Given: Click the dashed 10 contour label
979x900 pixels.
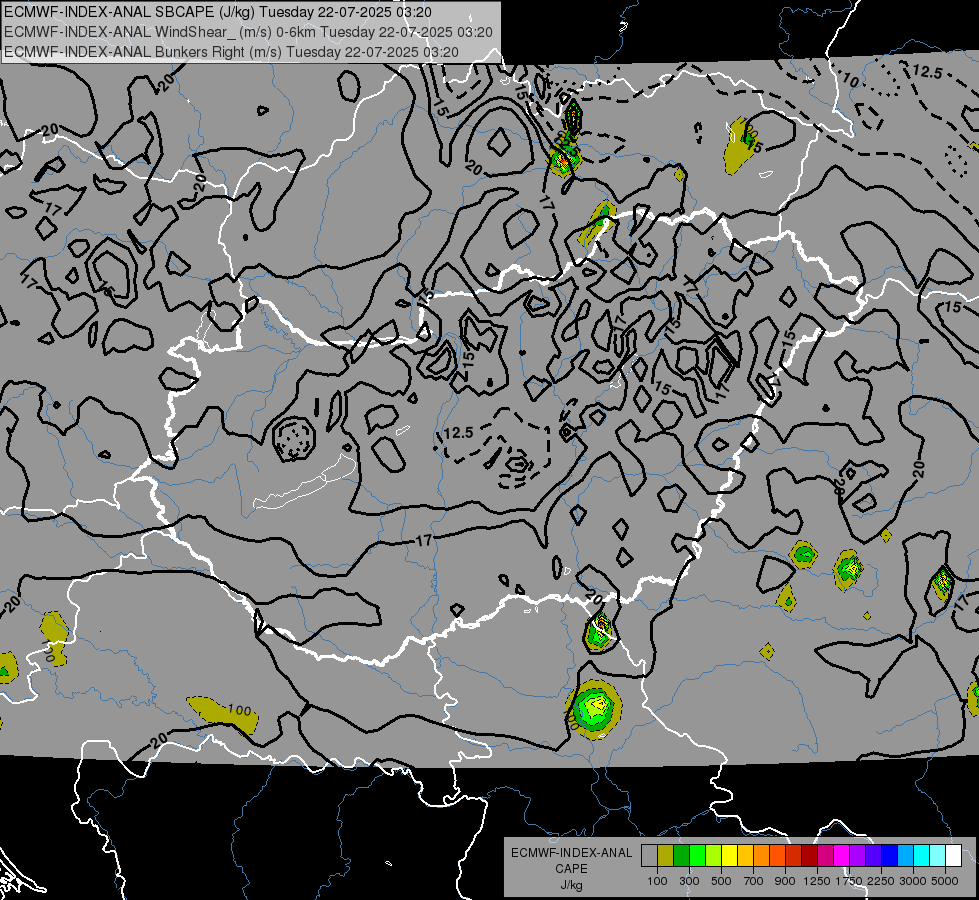Looking at the screenshot, I should (x=850, y=80).
